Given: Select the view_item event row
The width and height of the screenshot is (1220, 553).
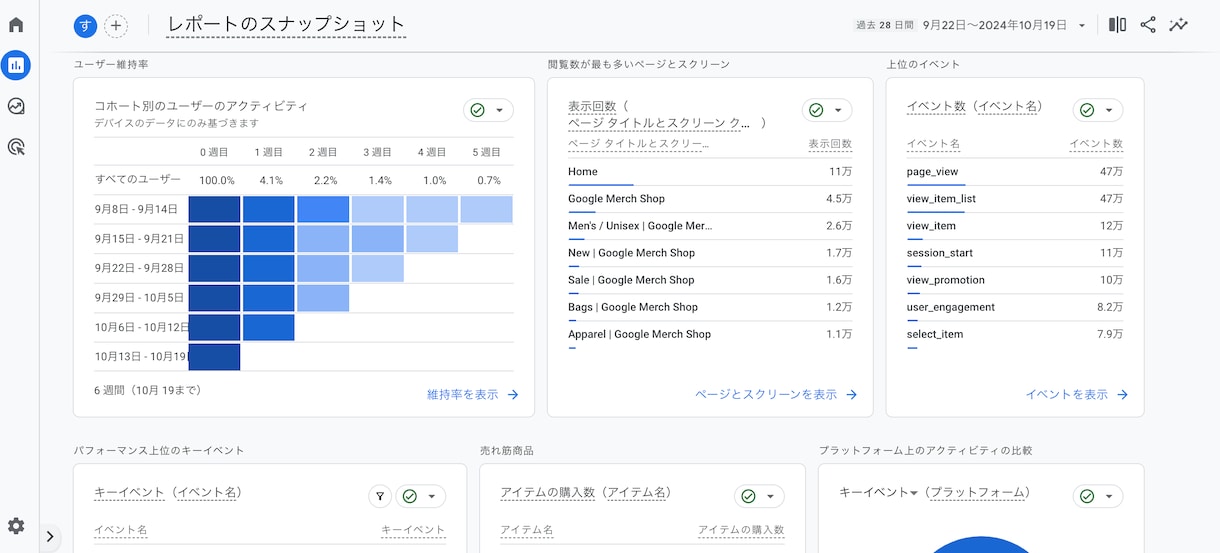Looking at the screenshot, I should (x=1015, y=226).
